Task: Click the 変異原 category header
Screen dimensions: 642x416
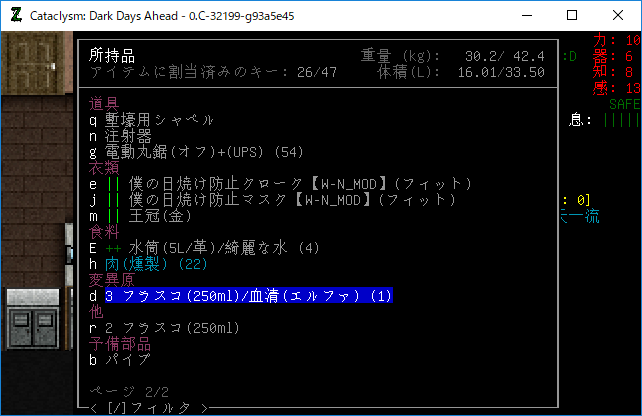Action: 112,280
